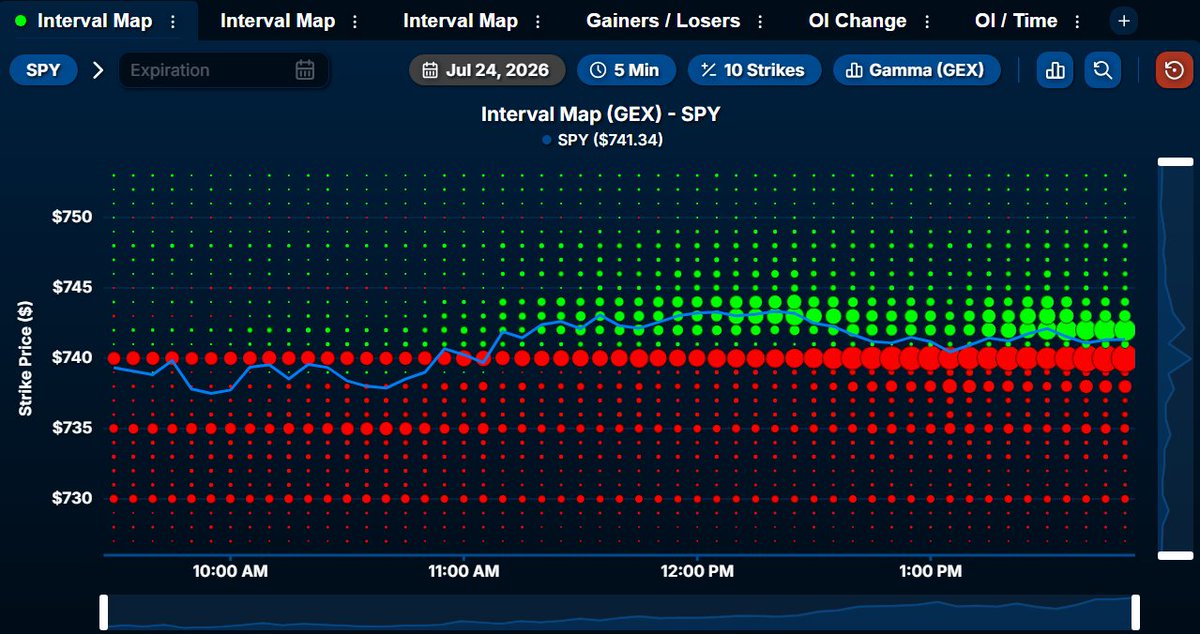Click the left handle of the time range slider
Image resolution: width=1200 pixels, height=634 pixels.
104,612
